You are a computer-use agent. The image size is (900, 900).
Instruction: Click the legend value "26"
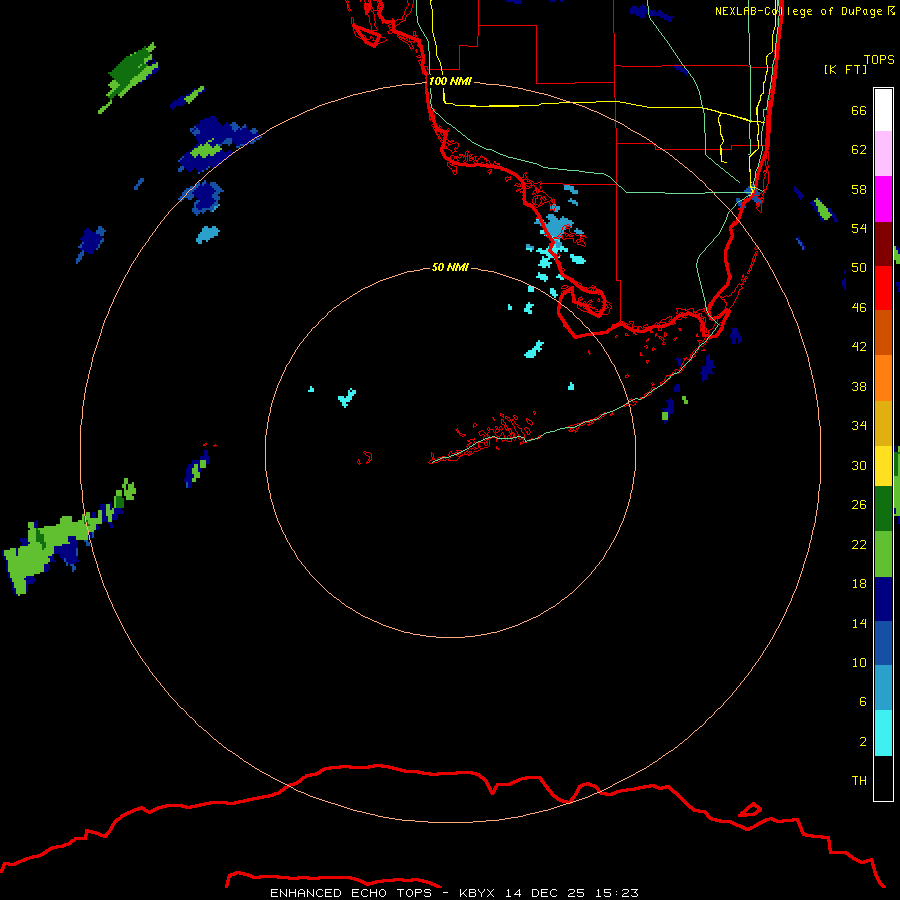click(859, 505)
